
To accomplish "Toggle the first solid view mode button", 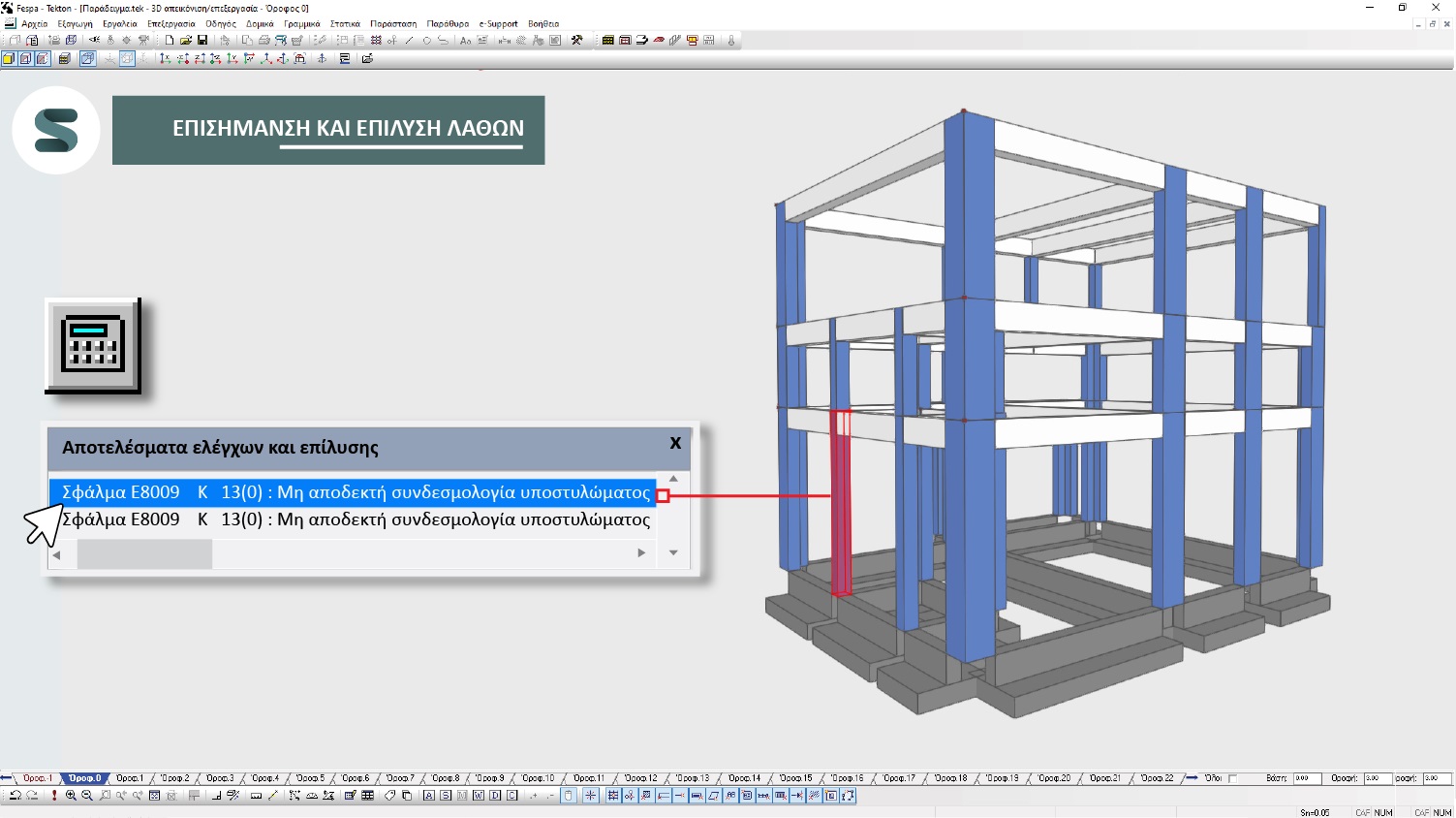I will pyautogui.click(x=9, y=59).
